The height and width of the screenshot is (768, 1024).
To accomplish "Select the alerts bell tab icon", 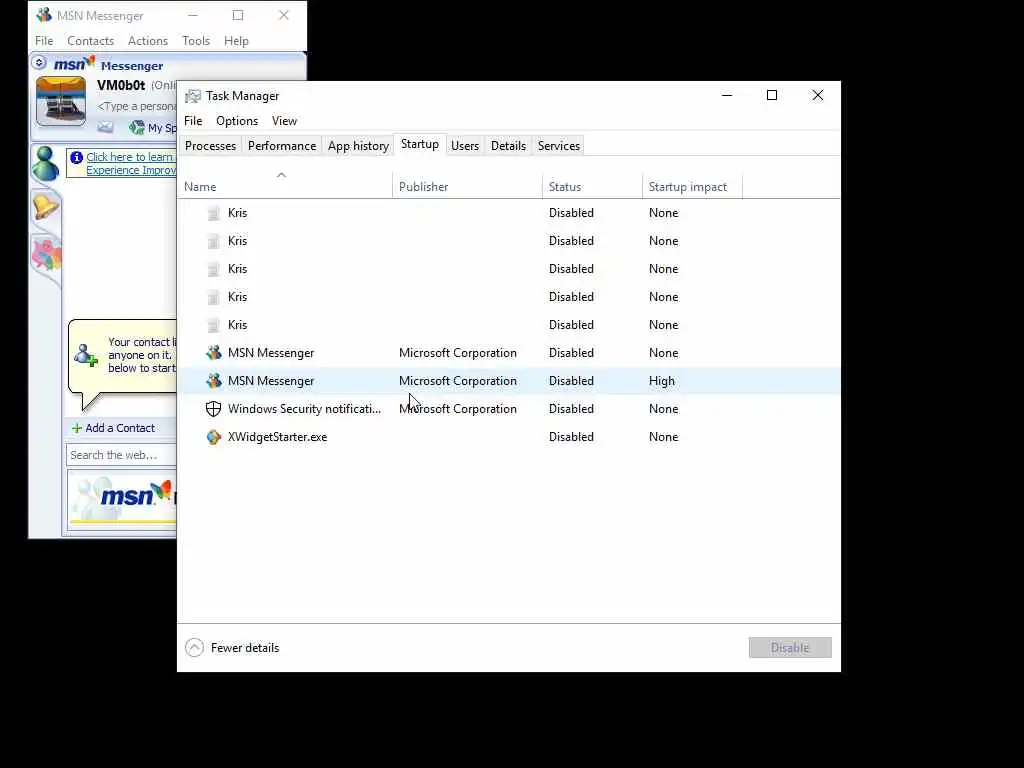I will pos(46,207).
